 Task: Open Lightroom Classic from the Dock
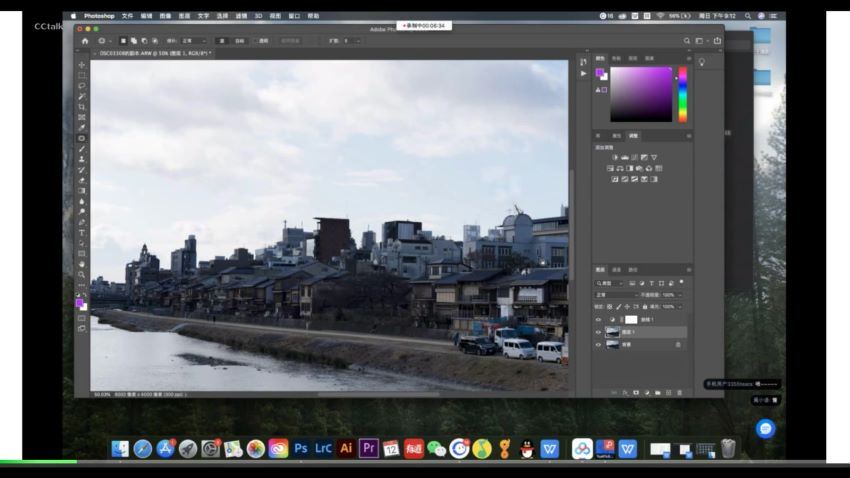pos(323,449)
